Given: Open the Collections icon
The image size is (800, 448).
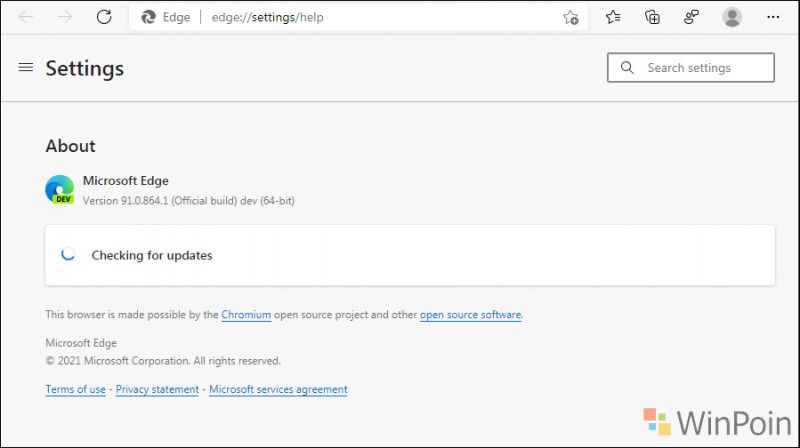Looking at the screenshot, I should (652, 17).
